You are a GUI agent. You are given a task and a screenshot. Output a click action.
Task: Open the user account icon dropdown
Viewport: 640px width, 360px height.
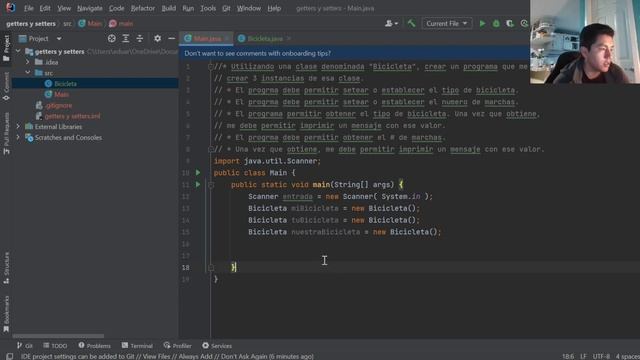pos(391,24)
